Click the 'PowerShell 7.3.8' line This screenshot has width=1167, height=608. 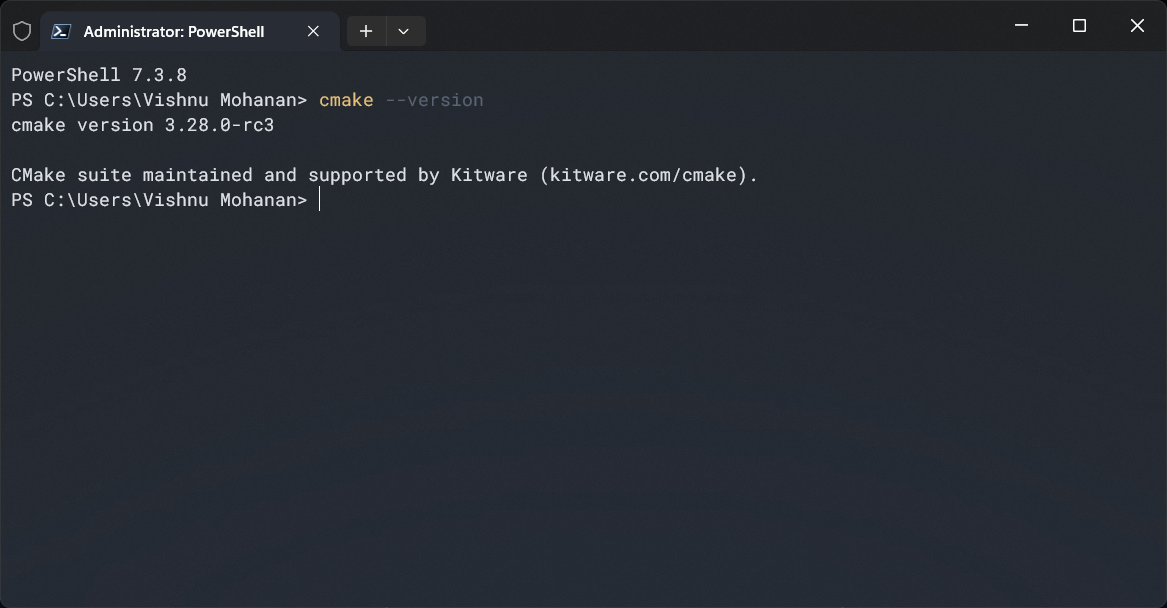coord(99,75)
